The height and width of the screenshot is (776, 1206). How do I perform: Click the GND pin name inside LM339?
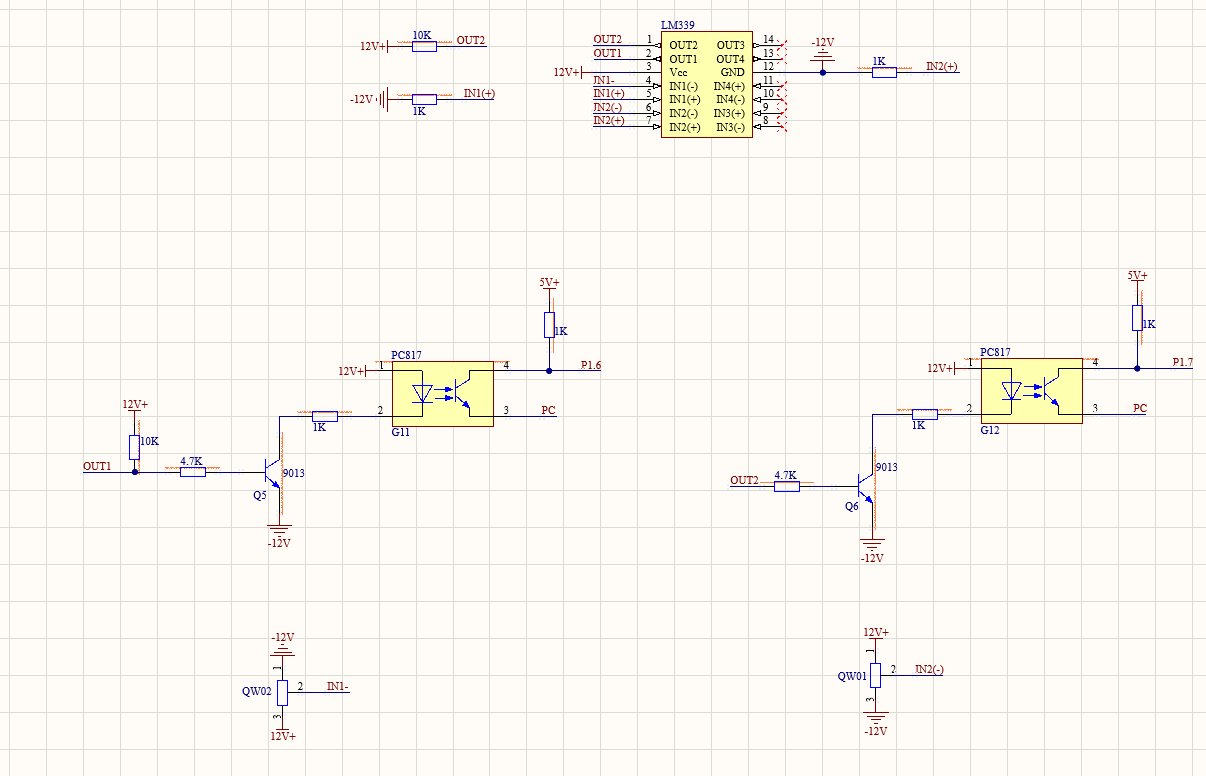point(732,73)
